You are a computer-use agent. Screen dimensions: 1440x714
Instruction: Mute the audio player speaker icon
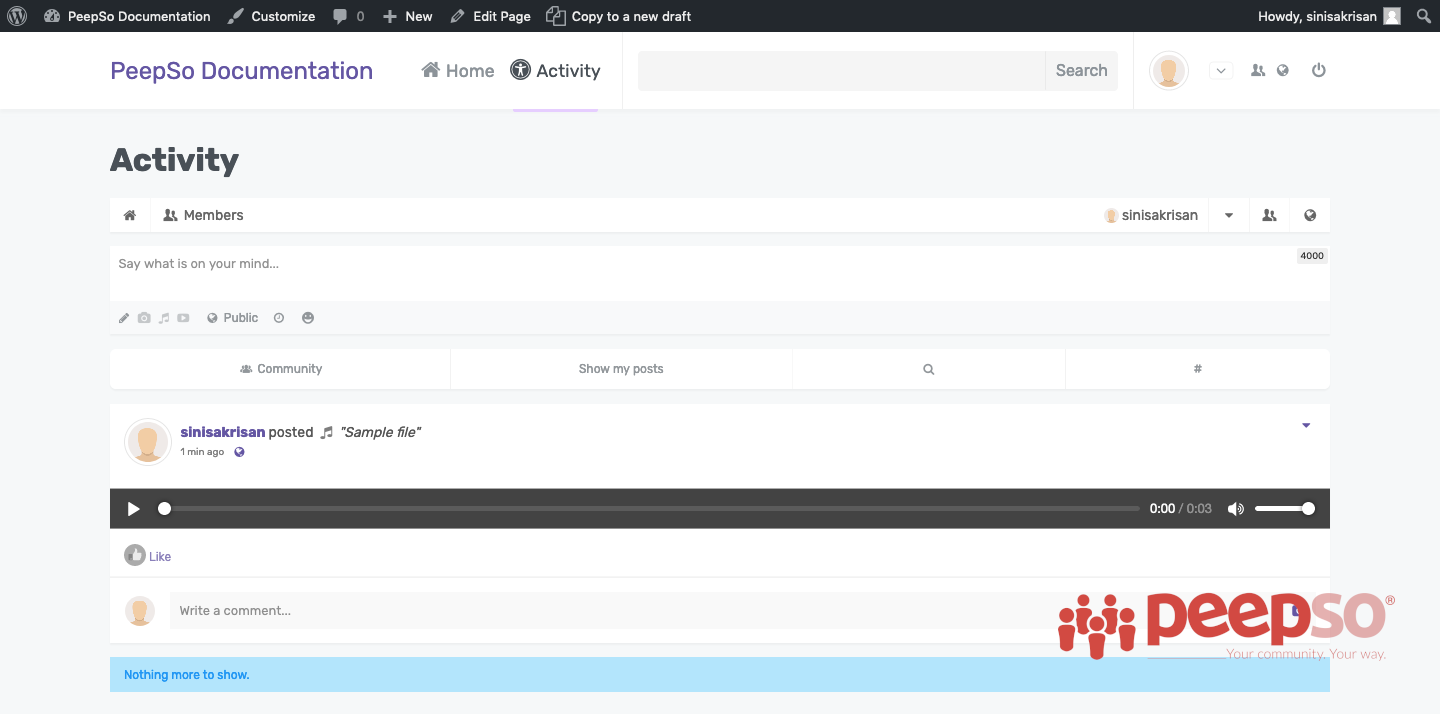point(1236,509)
